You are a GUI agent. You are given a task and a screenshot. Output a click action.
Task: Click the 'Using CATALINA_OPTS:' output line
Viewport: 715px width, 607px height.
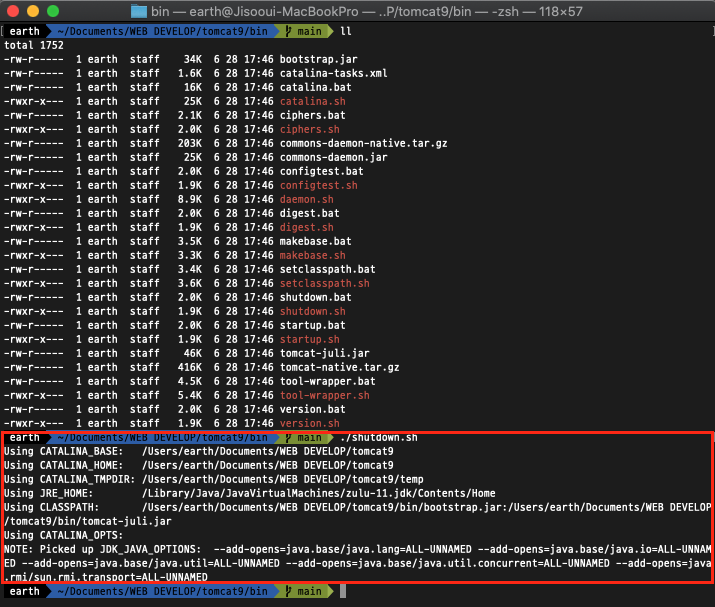tap(63, 535)
